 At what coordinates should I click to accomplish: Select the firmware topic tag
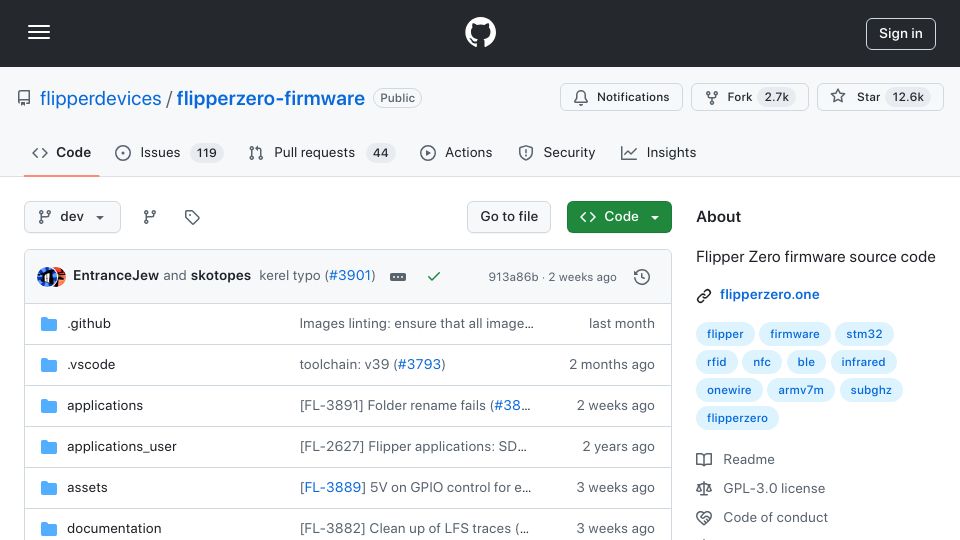point(795,334)
